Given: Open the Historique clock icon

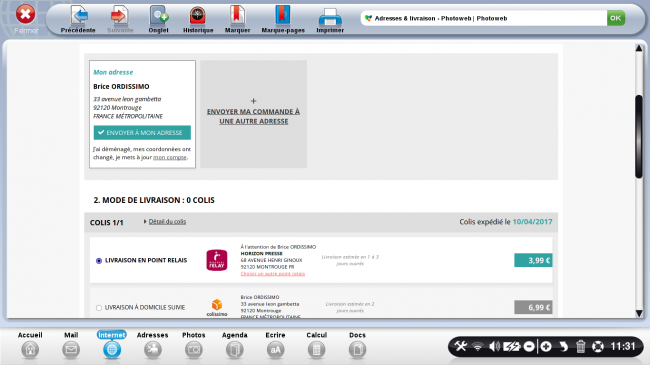Looking at the screenshot, I should coord(198,19).
